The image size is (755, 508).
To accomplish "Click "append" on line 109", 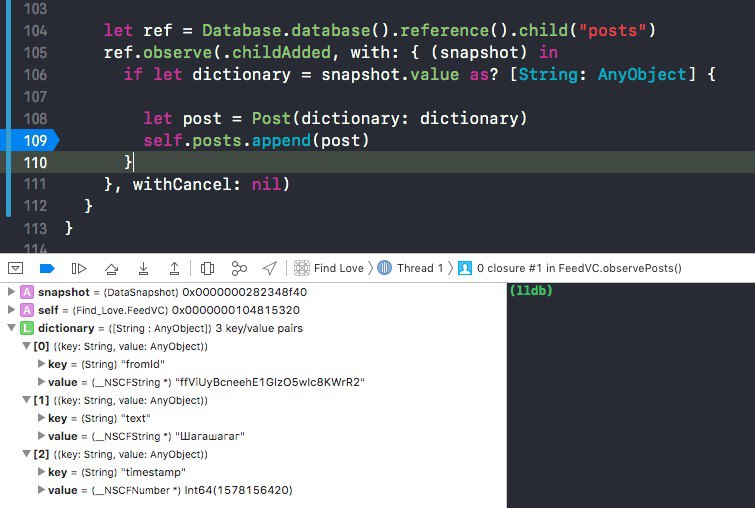I will click(281, 141).
